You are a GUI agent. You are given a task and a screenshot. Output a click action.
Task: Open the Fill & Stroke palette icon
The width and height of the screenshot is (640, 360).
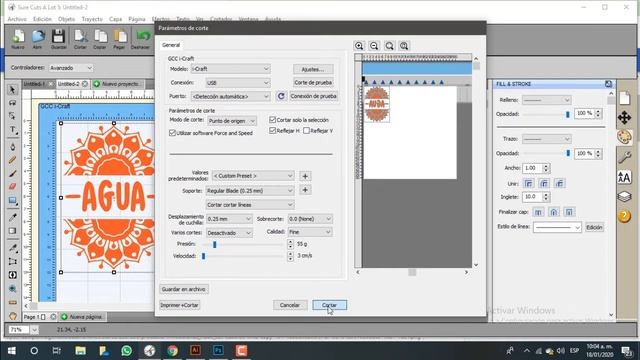coord(624,138)
